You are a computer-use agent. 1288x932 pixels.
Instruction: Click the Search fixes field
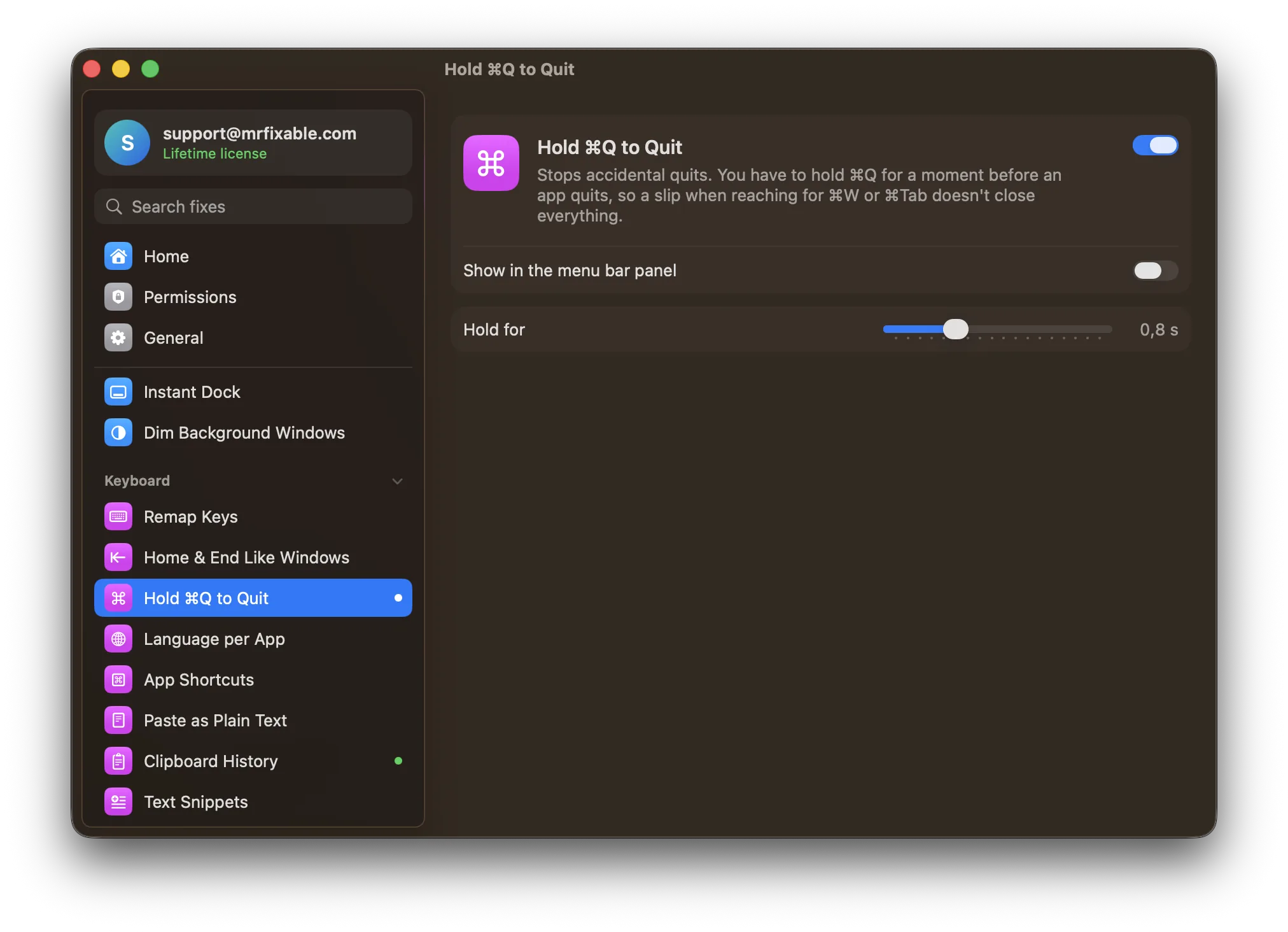click(x=253, y=207)
